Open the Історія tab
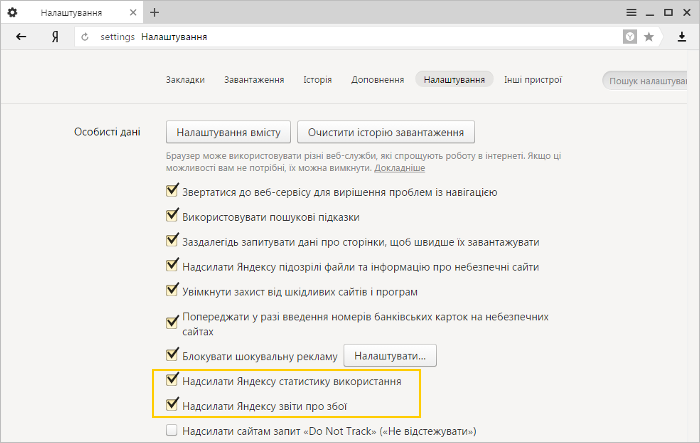 click(x=317, y=79)
